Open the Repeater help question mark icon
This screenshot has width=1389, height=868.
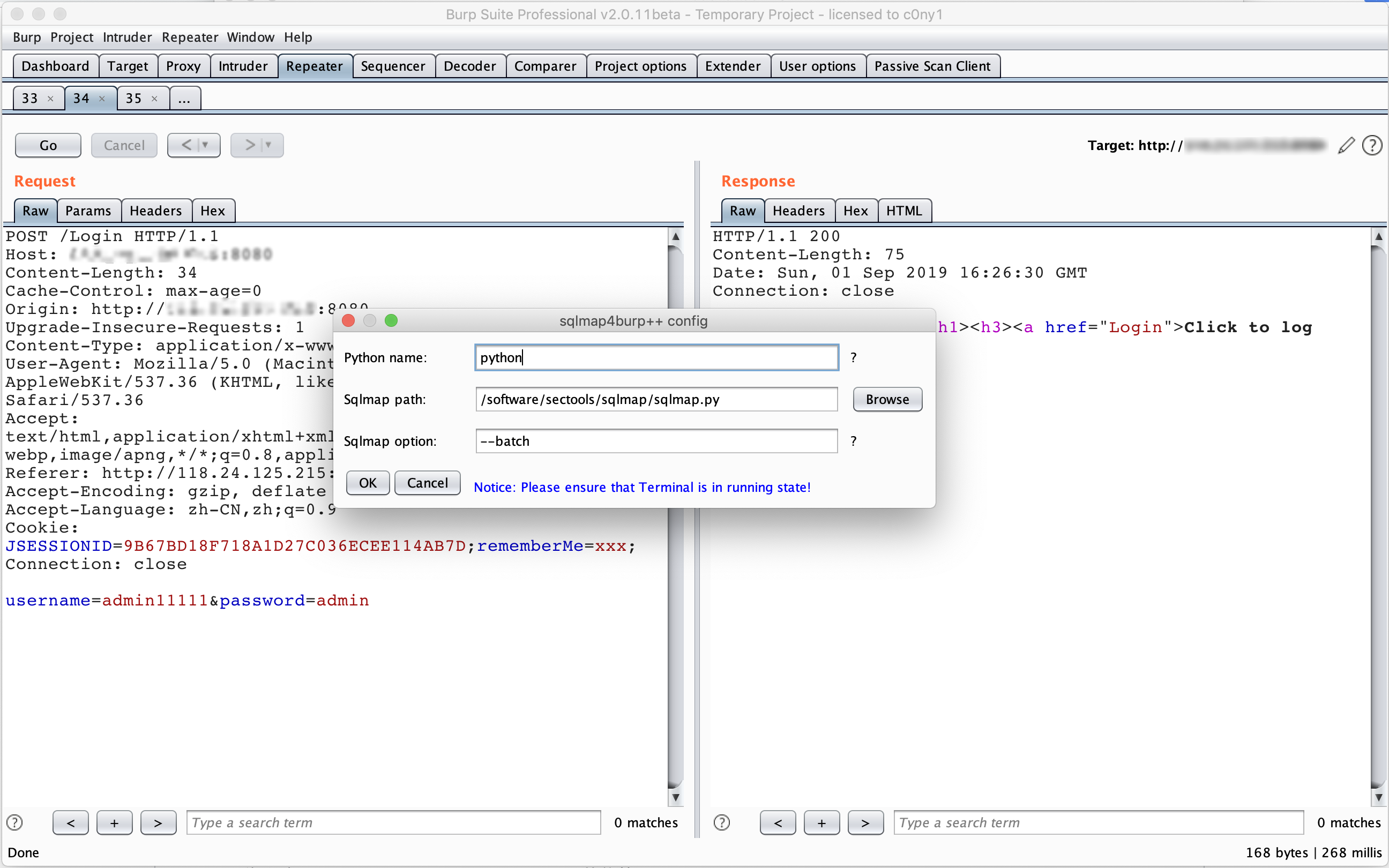[1372, 145]
